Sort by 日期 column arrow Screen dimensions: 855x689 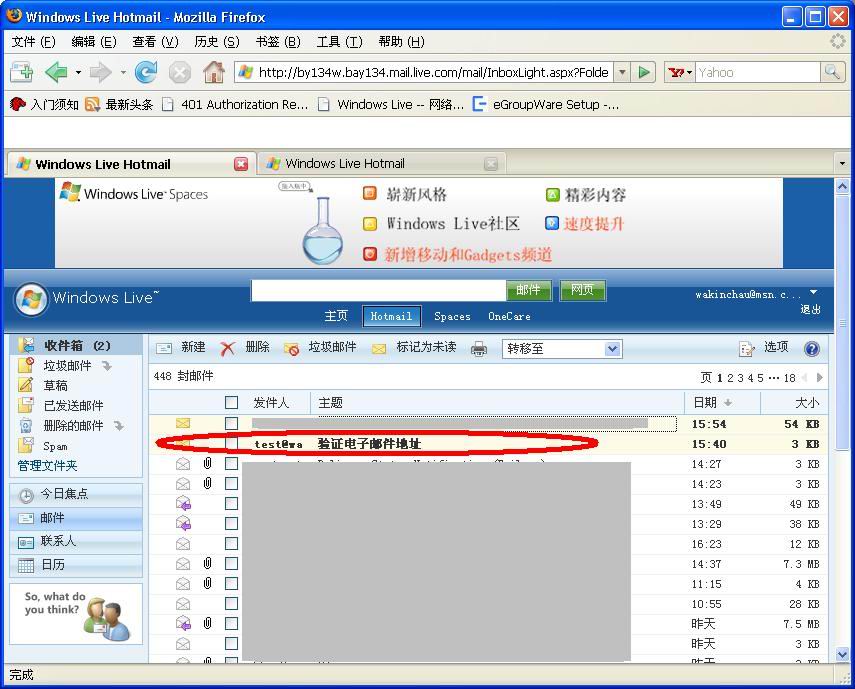coord(727,403)
